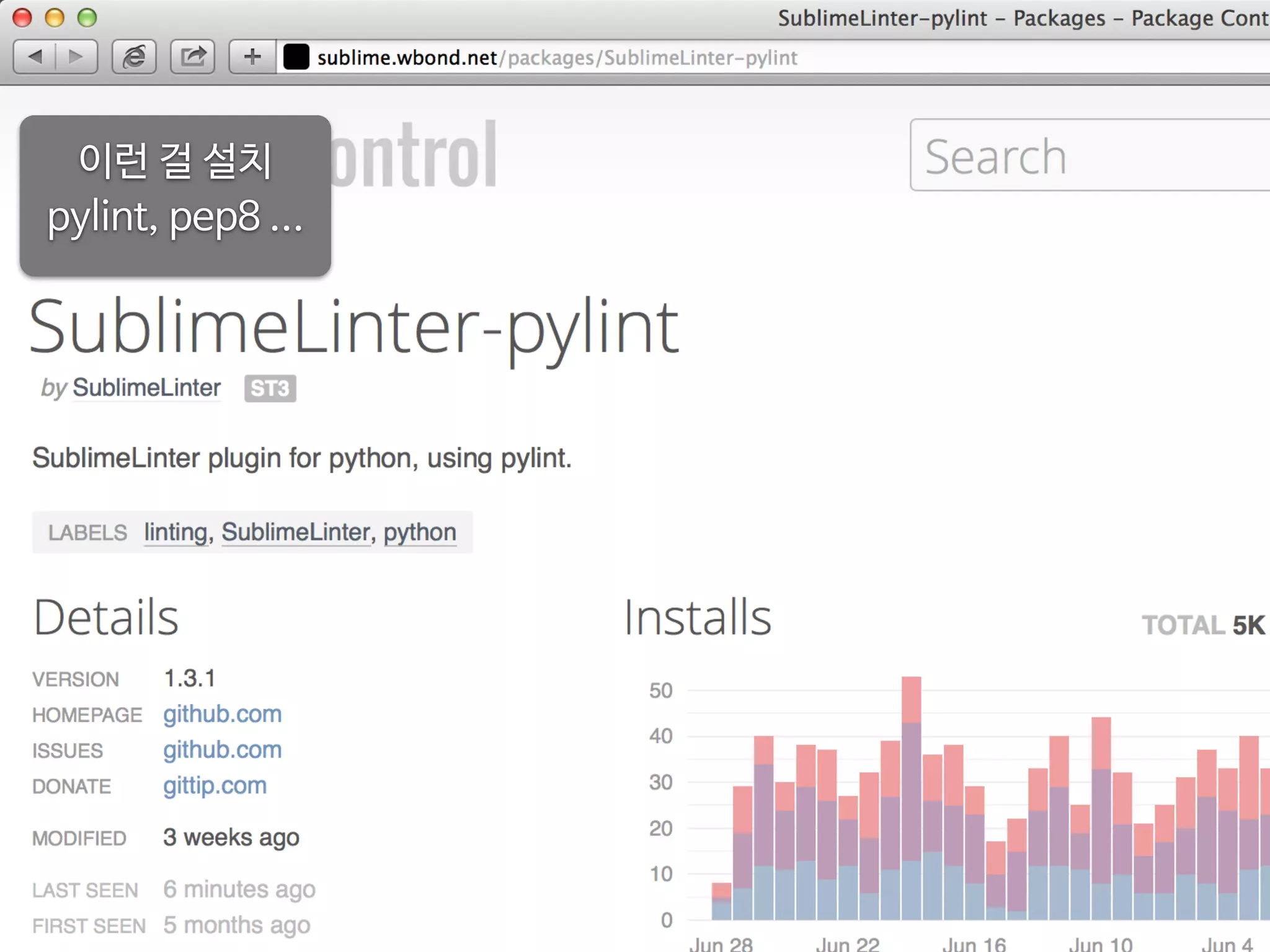Click the Installs section heading
Screen dimensions: 1270x952
[698, 618]
